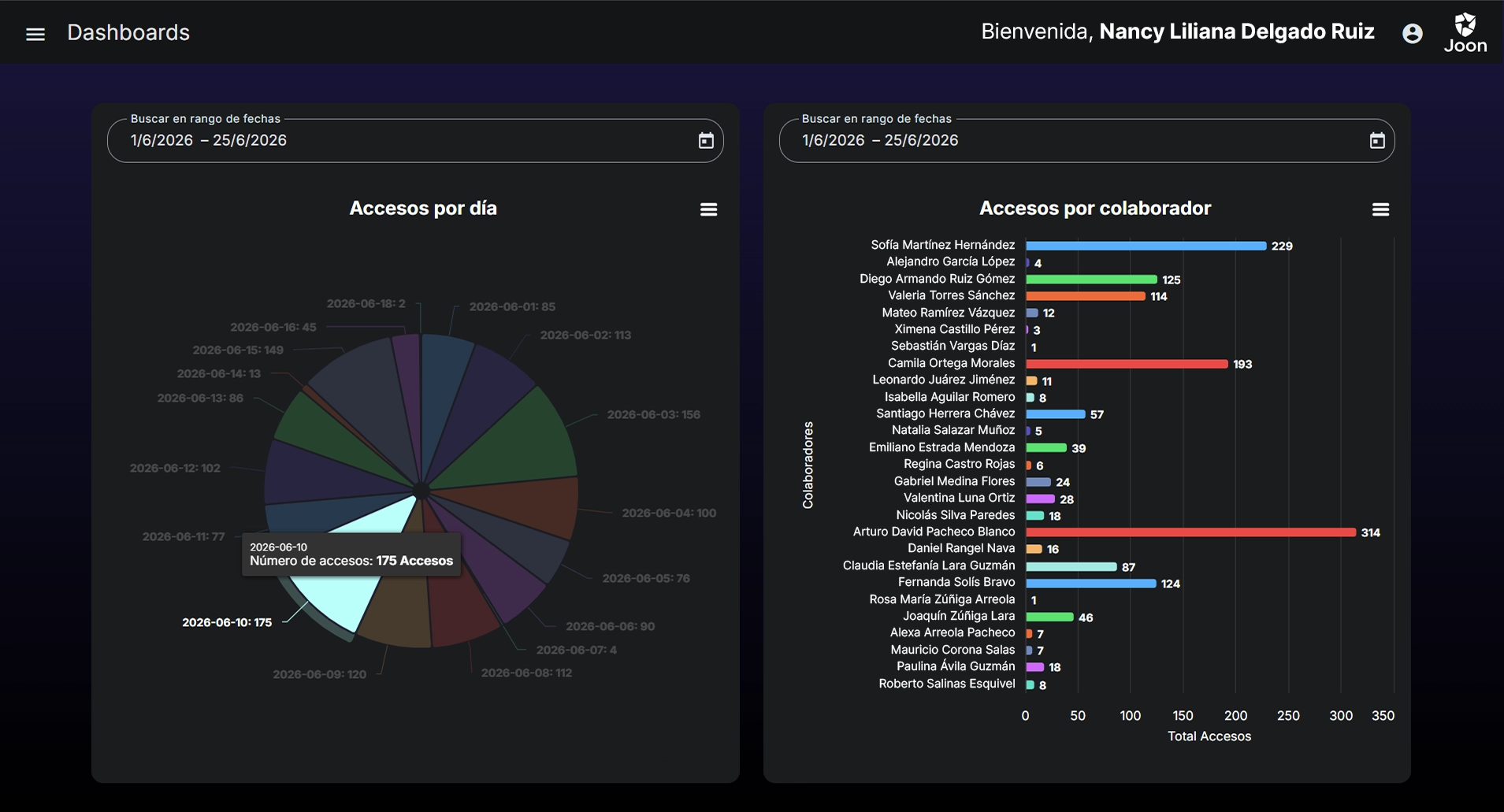Click Santiago Herrera Chávez's blue bar
Viewport: 1504px width, 812px height.
(x=1056, y=414)
